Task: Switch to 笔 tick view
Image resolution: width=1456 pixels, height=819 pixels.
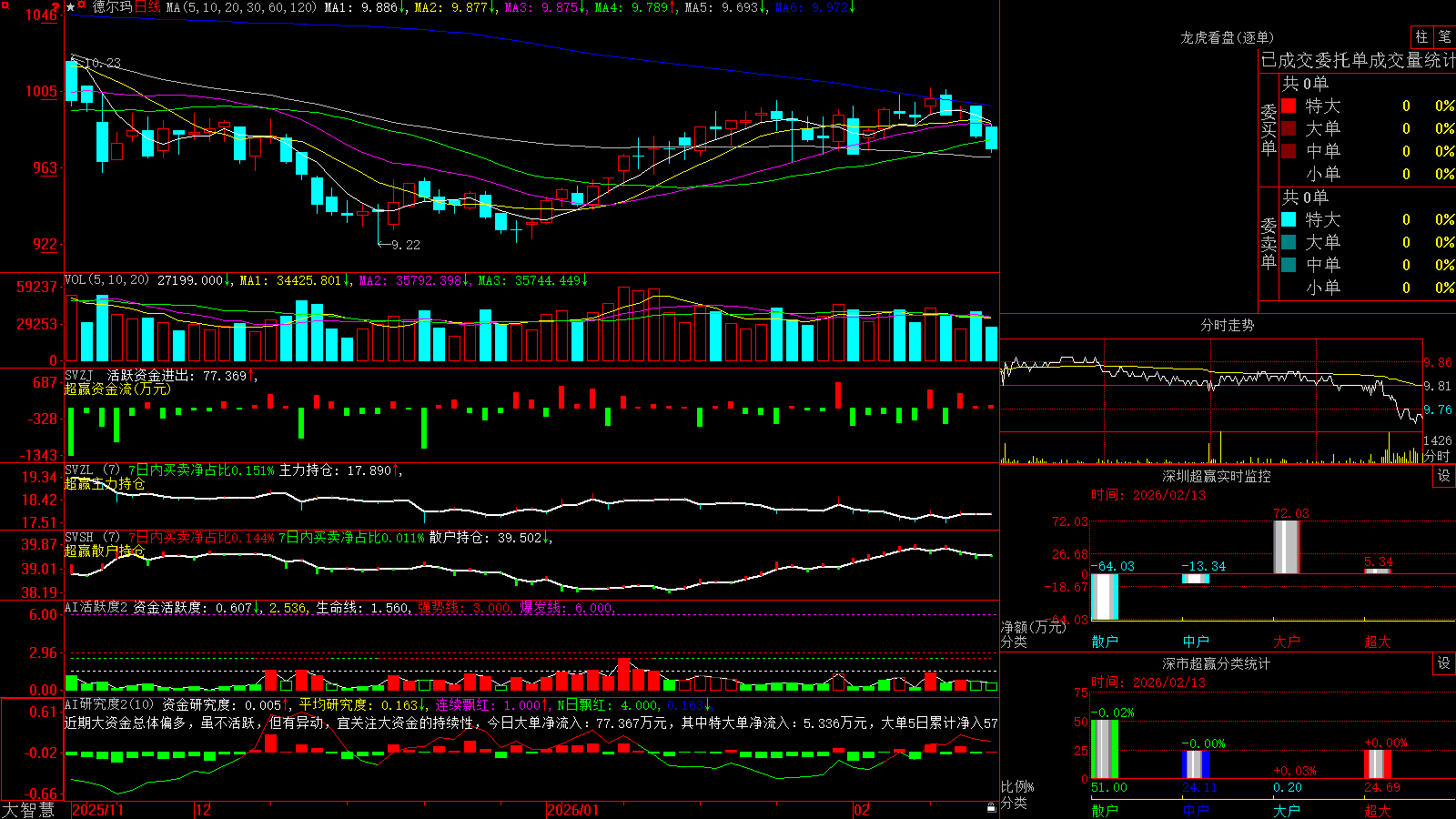Action: pyautogui.click(x=1445, y=36)
